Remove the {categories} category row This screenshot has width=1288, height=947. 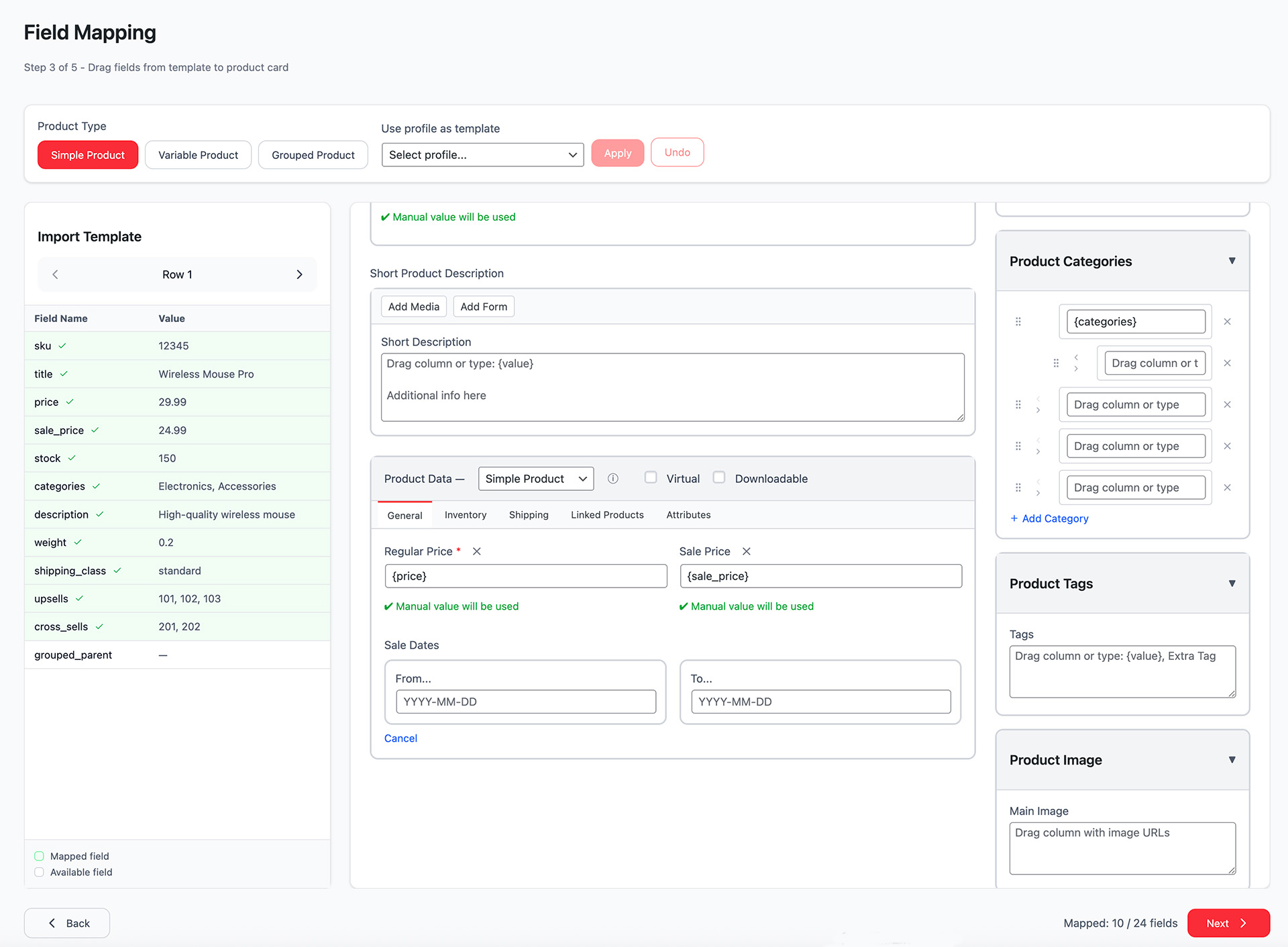(1227, 322)
